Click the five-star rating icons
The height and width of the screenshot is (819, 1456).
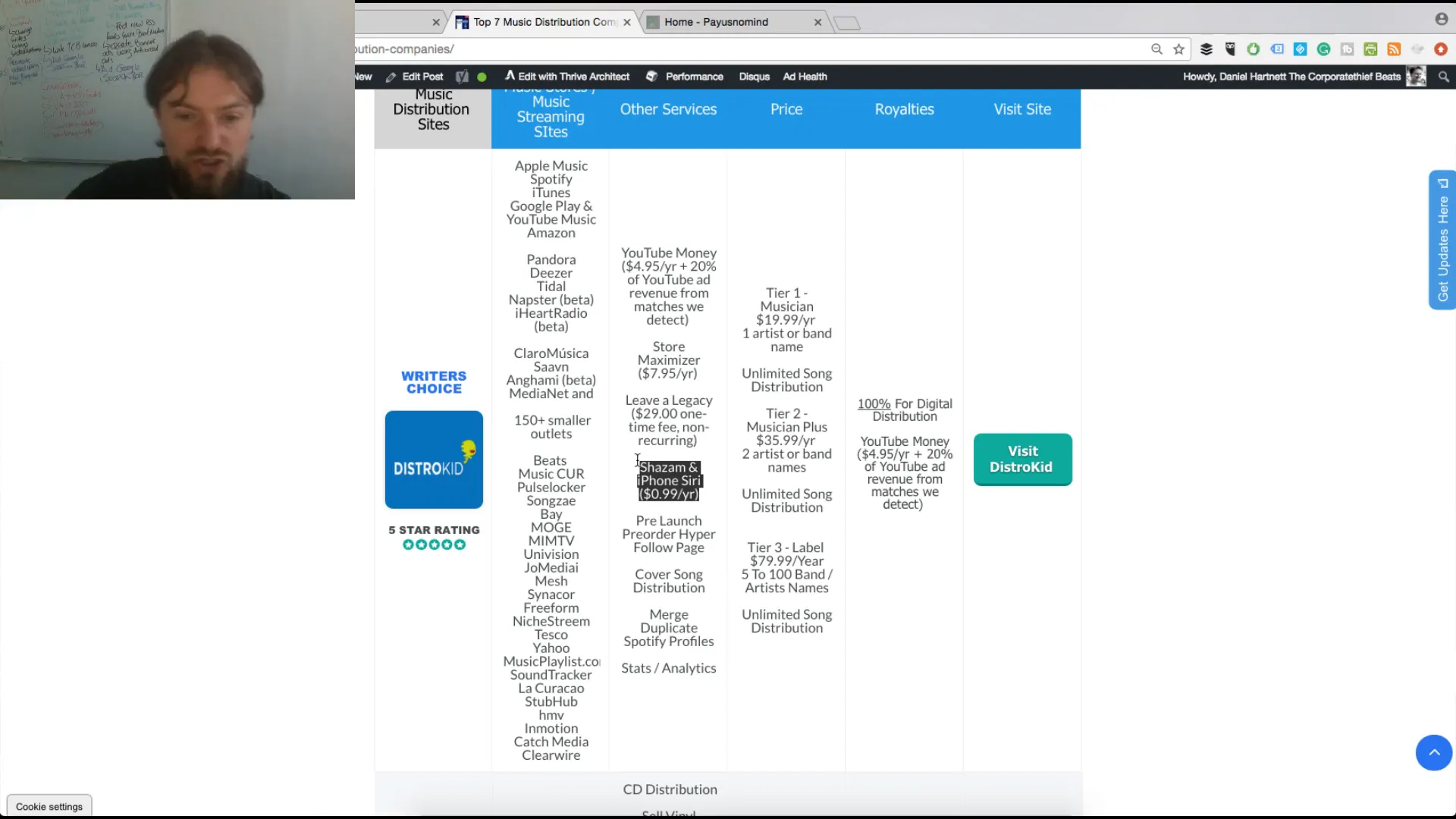(434, 544)
